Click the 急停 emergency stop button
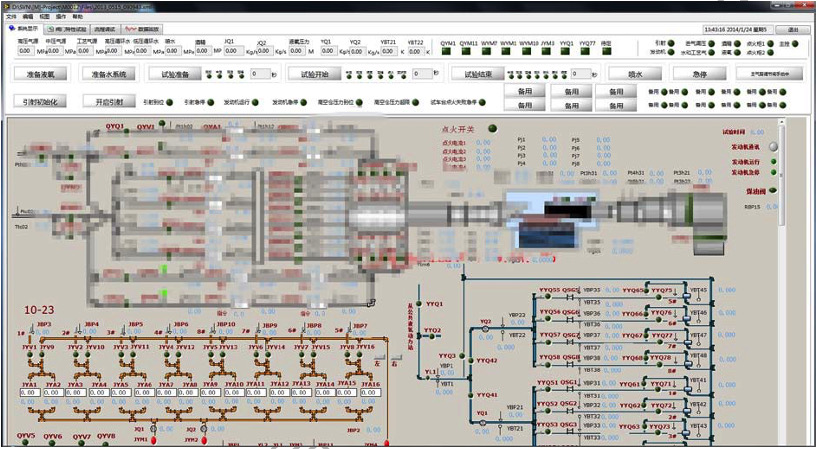 [x=699, y=74]
